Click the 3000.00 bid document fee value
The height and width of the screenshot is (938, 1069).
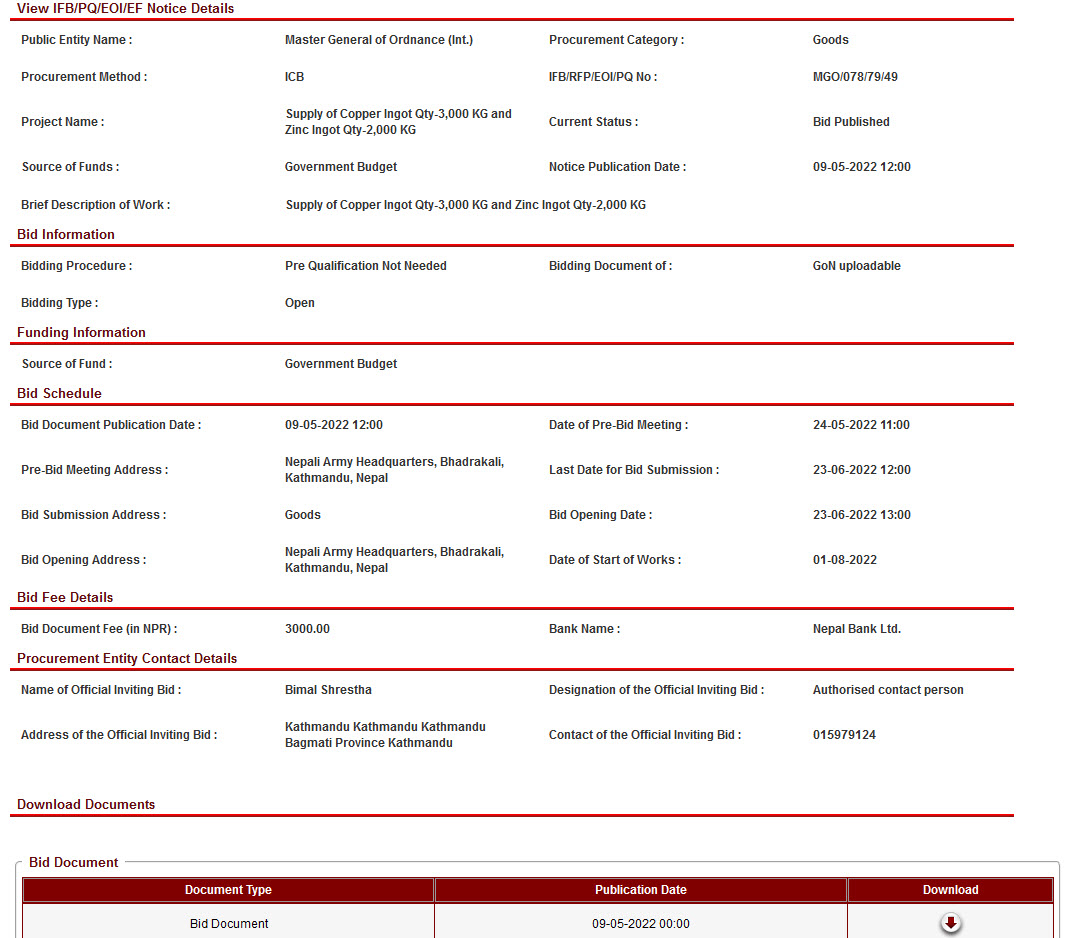tap(307, 629)
